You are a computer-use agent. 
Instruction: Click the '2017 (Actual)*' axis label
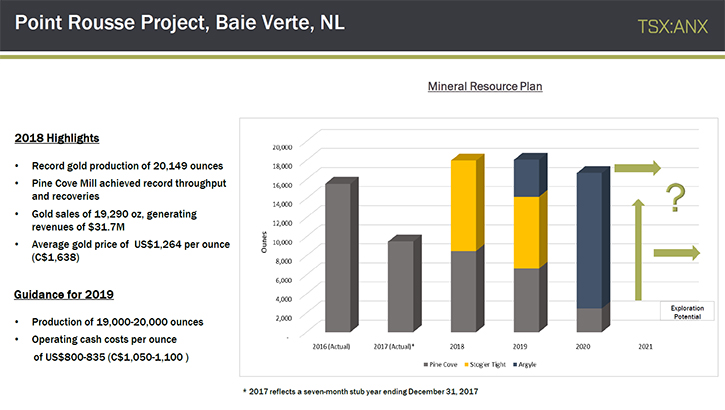(394, 346)
